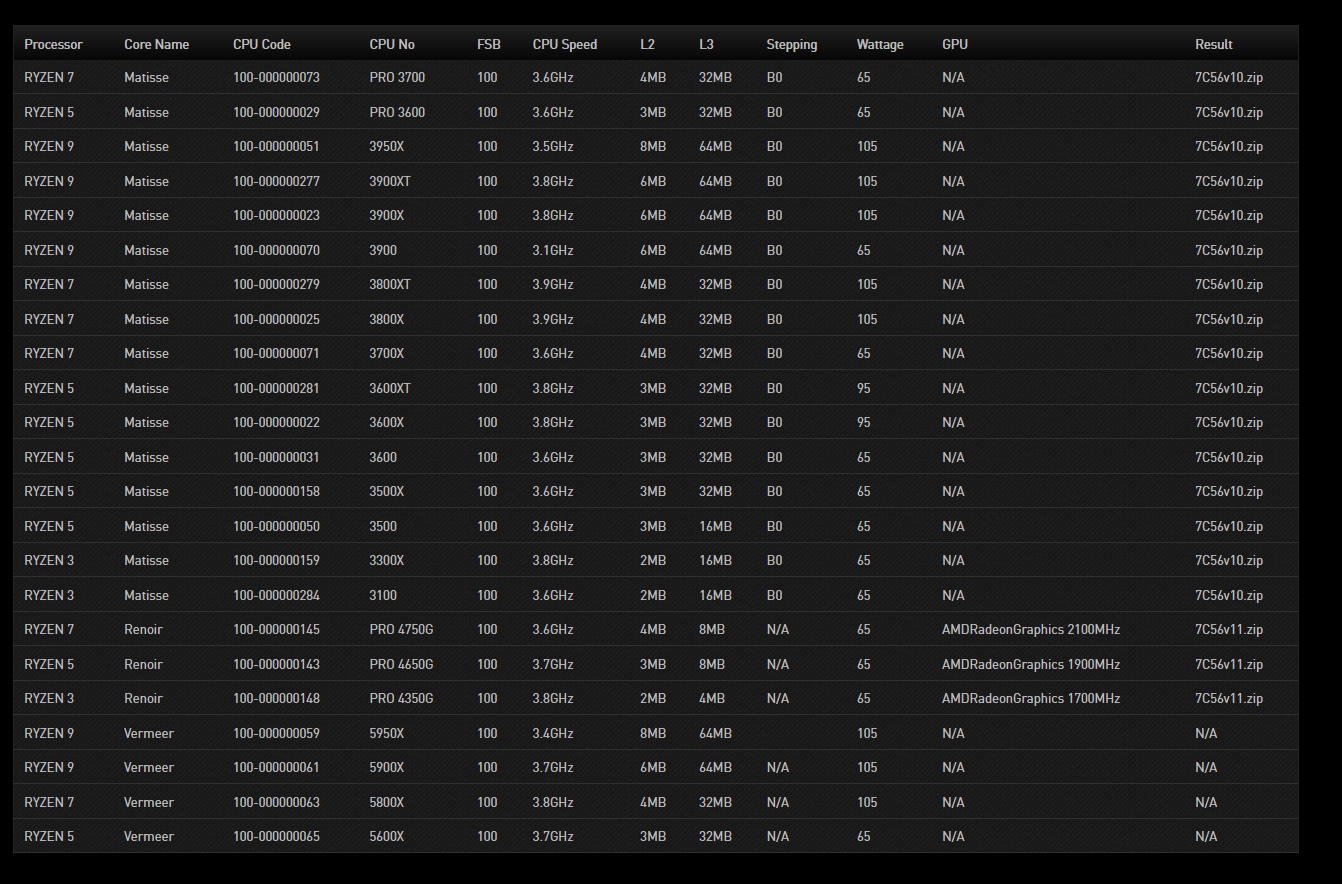1342x884 pixels.
Task: Select CPU code 100-000000073
Action: [276, 77]
